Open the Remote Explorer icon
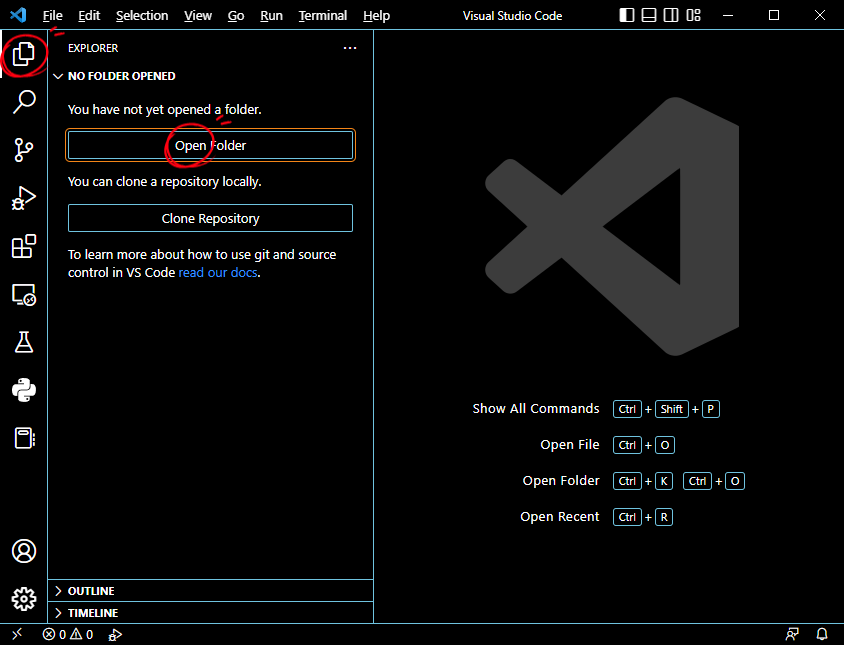Viewport: 844px width, 645px height. [x=24, y=295]
